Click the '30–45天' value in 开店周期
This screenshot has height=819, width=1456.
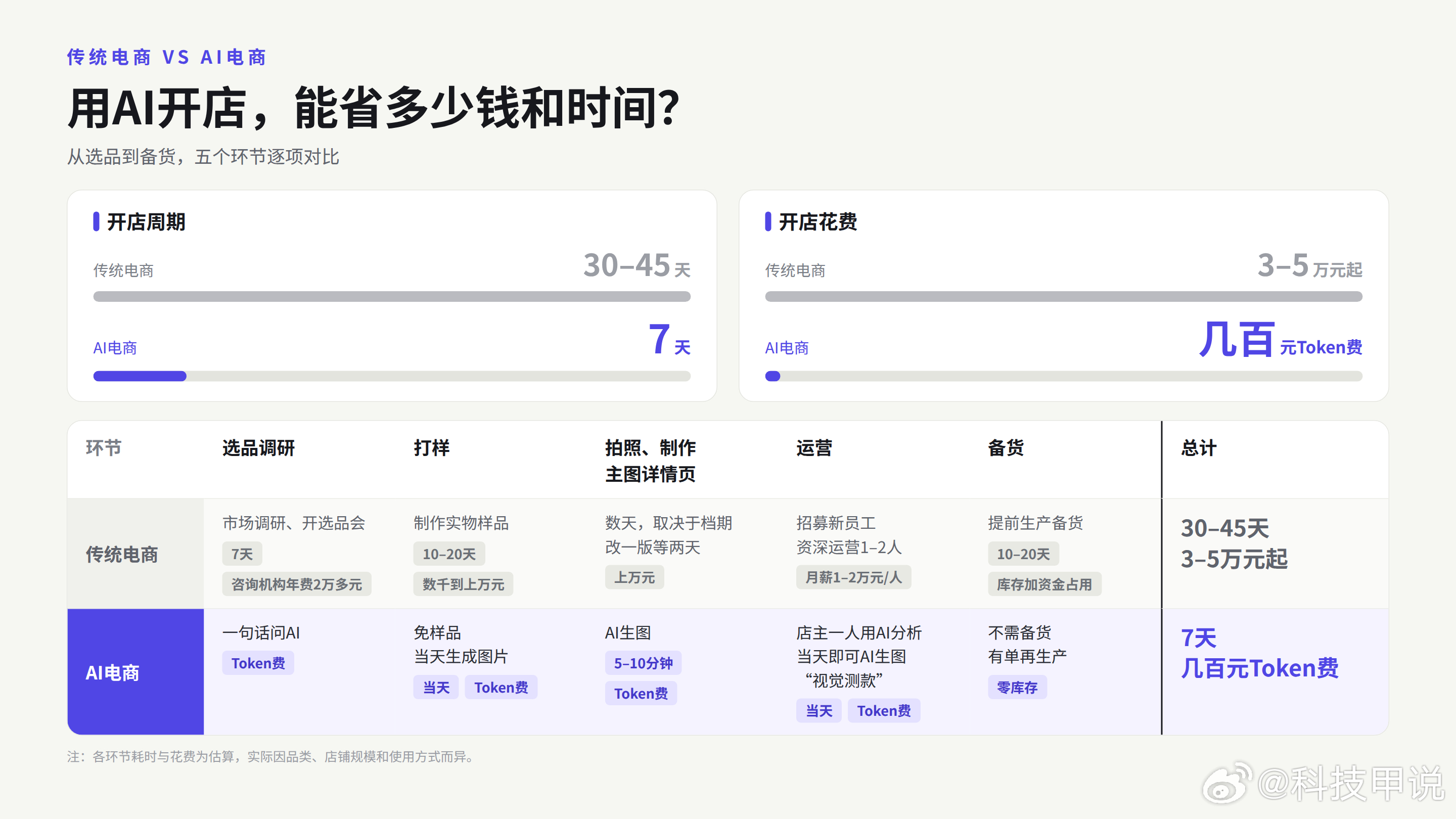pos(636,265)
